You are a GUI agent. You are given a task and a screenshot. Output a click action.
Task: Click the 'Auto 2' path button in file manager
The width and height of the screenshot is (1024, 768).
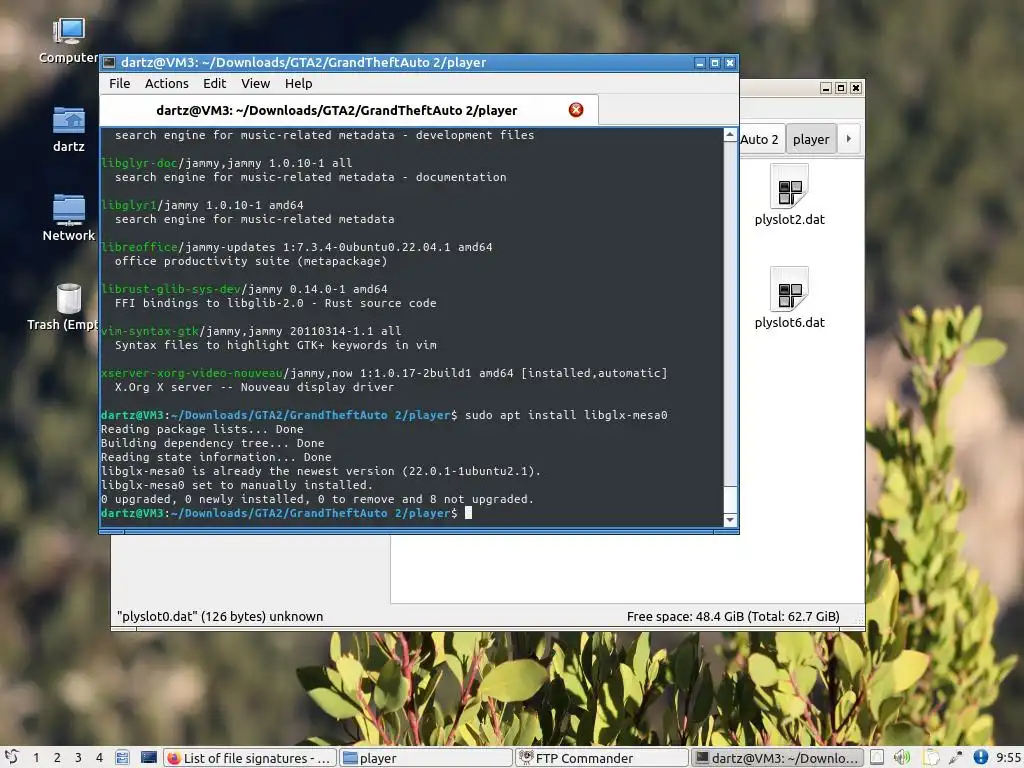[761, 139]
